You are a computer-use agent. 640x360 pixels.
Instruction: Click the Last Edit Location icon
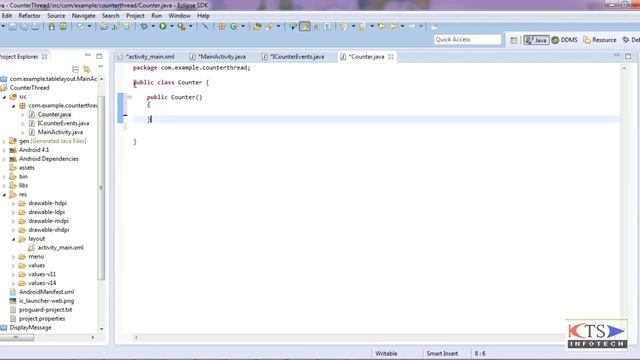pos(382,27)
